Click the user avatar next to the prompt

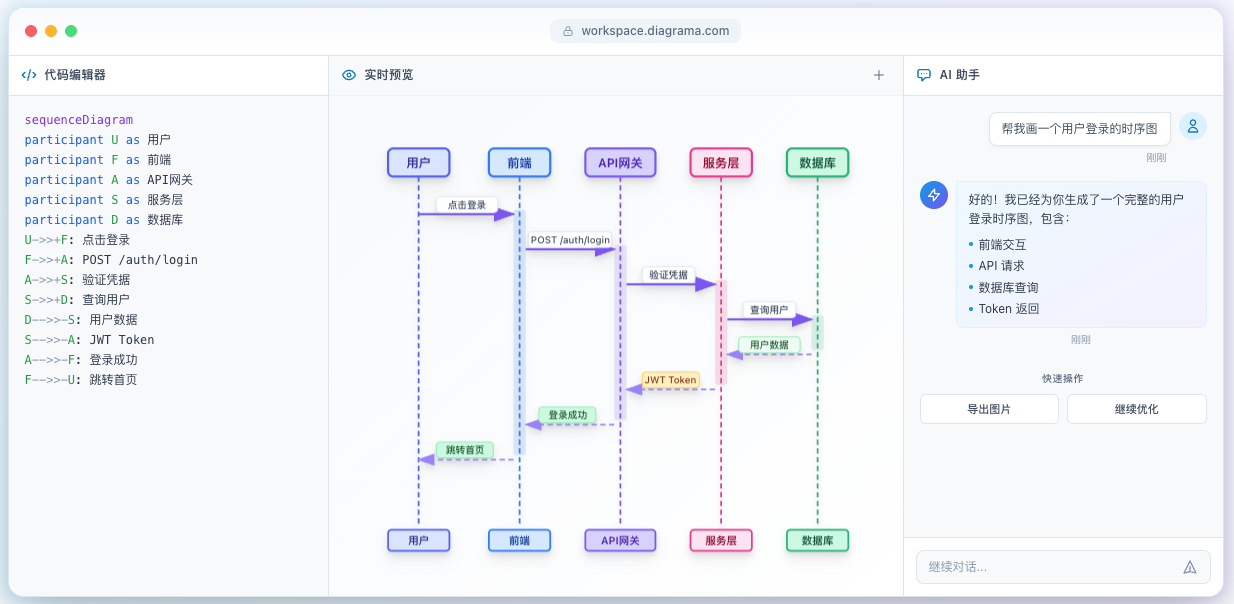point(1191,126)
